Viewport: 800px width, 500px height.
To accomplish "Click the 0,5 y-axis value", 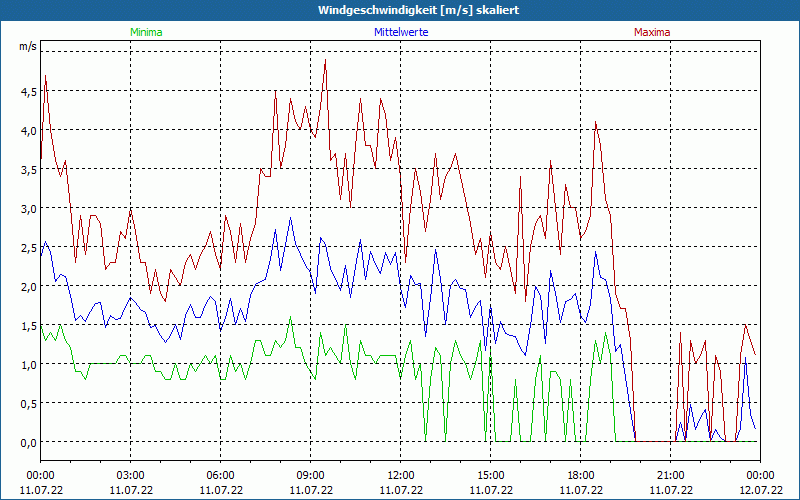I will tap(28, 404).
